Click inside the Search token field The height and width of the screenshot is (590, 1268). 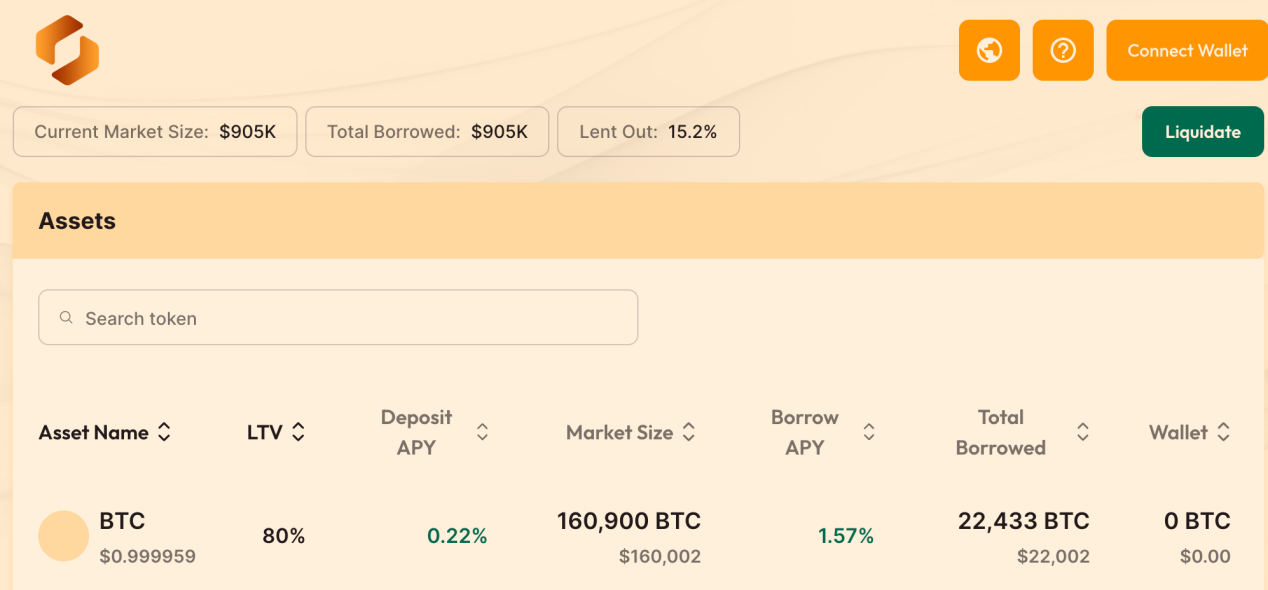pos(338,317)
